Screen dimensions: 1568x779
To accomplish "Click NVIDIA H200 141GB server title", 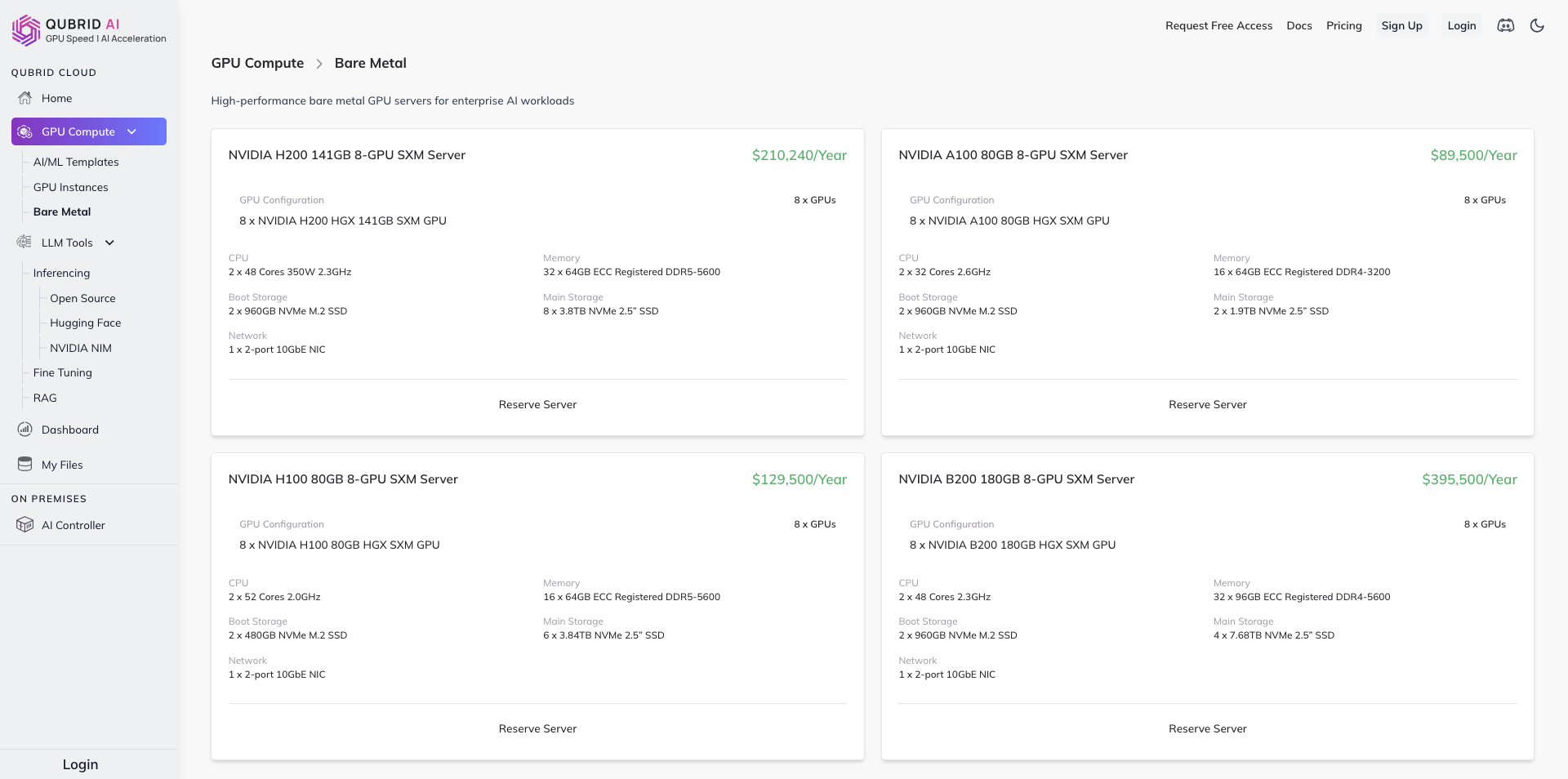I will (347, 155).
